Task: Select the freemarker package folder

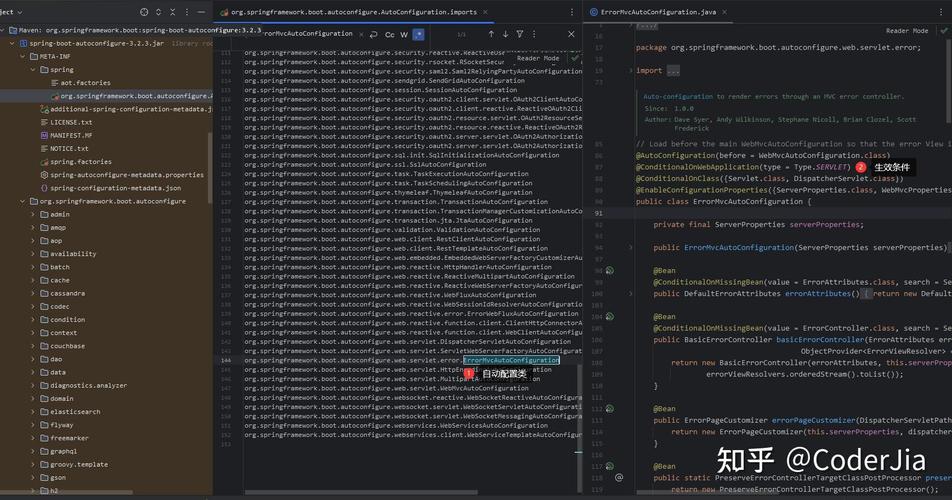Action: point(64,438)
